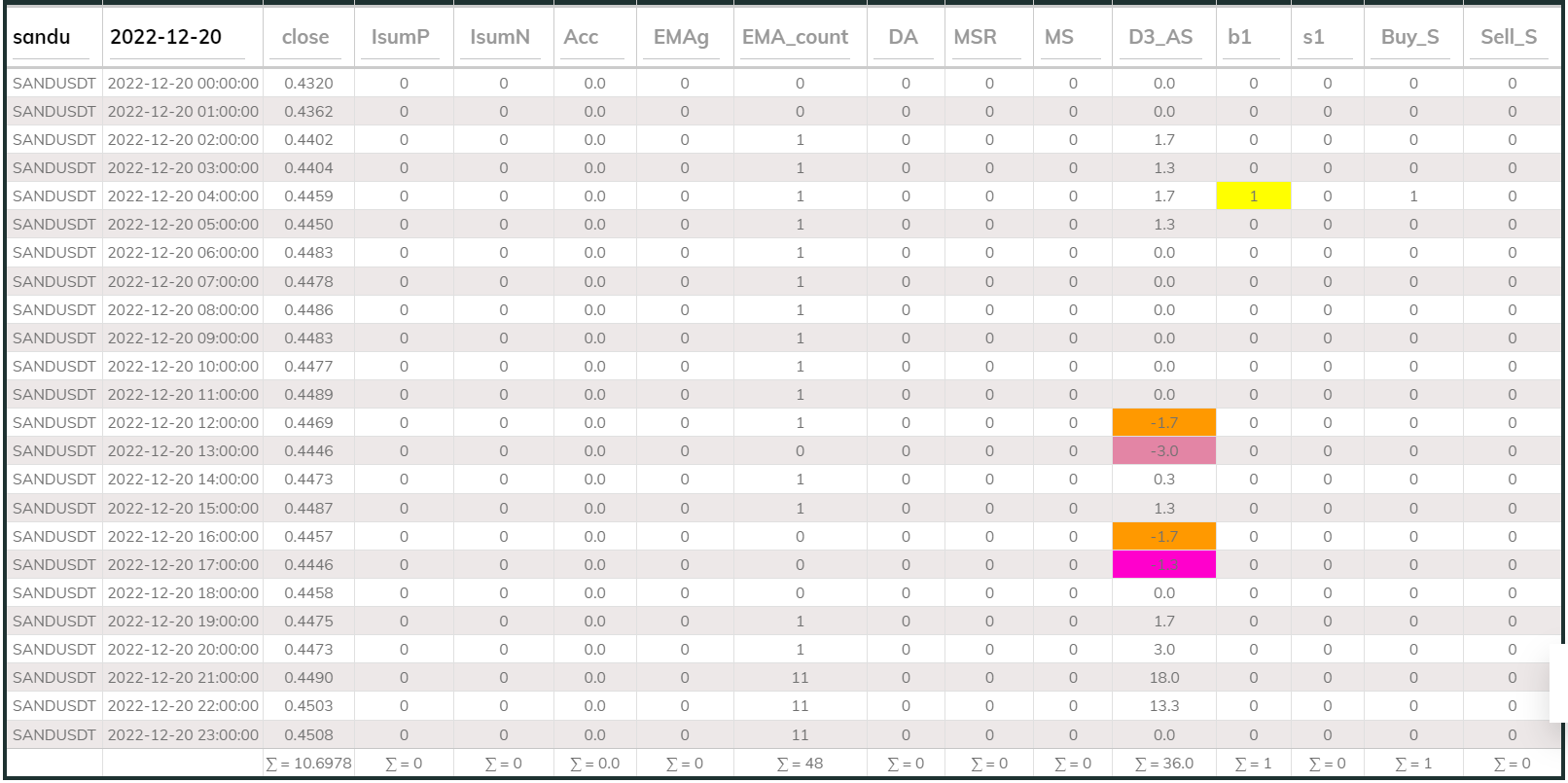Select the orange -1.7 cell at 12:00
Screen dimensions: 1568x783
1163,423
